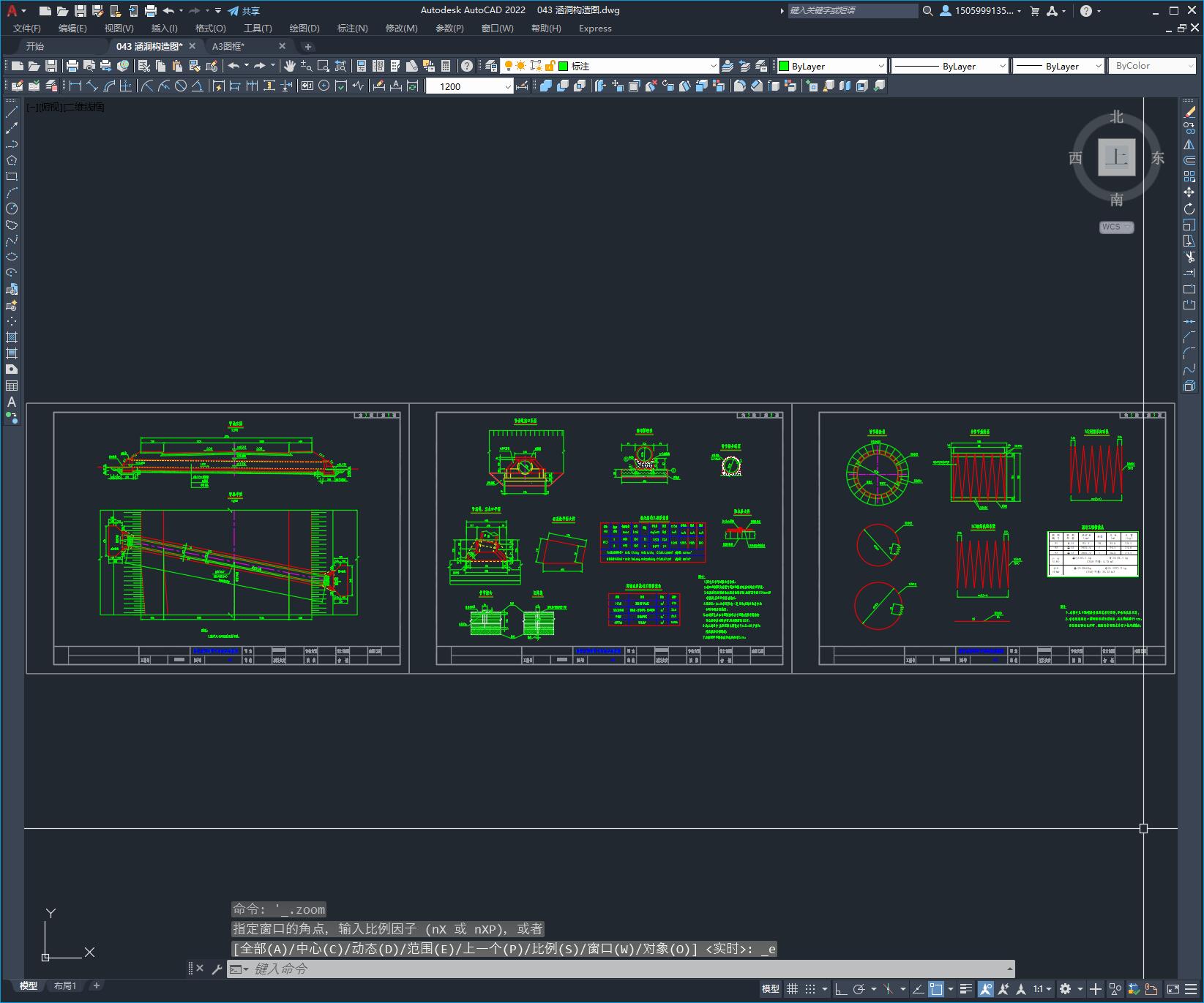Toggle snap mode in status bar
Image resolution: width=1204 pixels, height=1003 pixels.
coord(810,989)
